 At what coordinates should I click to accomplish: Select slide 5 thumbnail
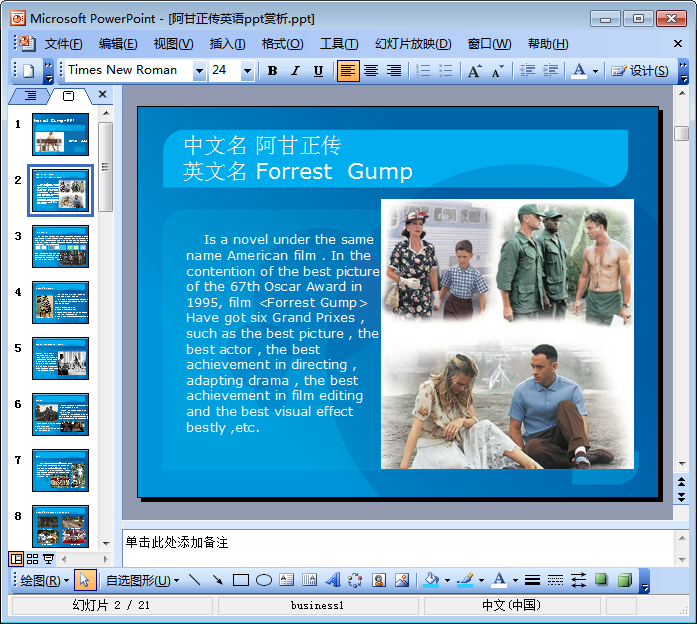60,358
